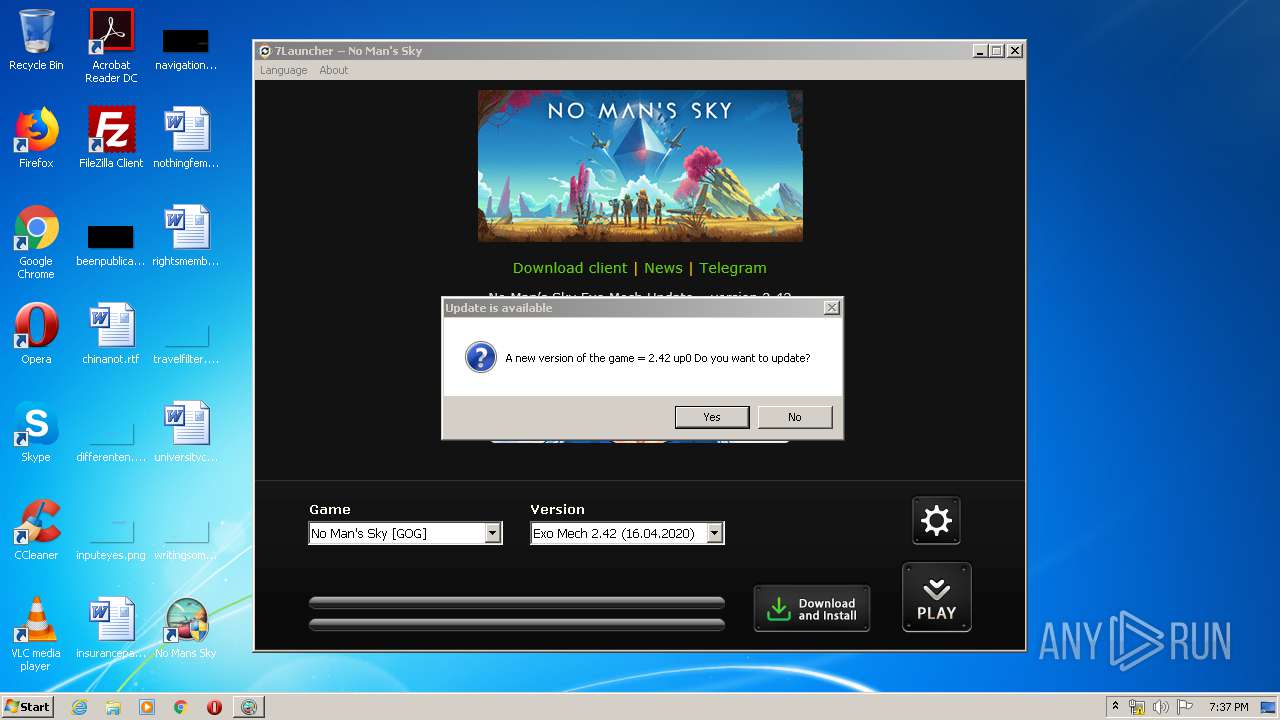Follow the Download client link
Screen dimensions: 1280x720
[x=570, y=268]
